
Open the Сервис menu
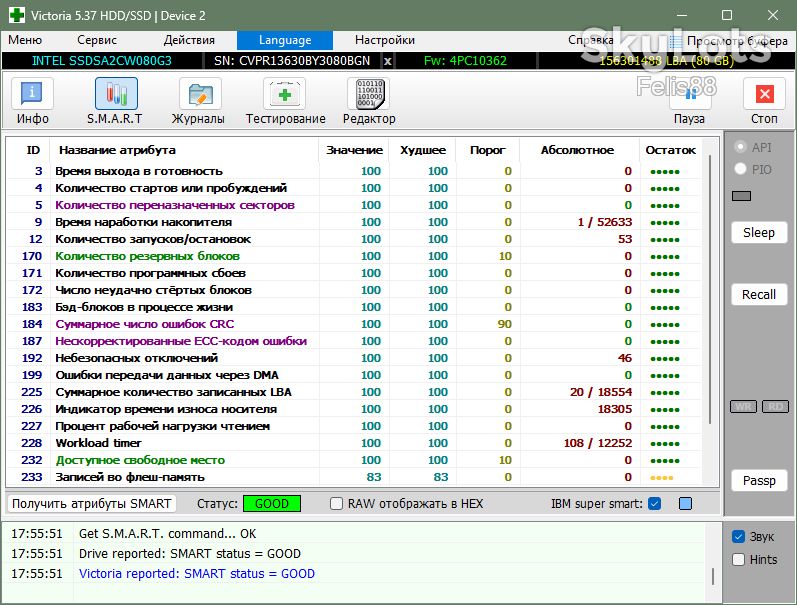click(97, 40)
